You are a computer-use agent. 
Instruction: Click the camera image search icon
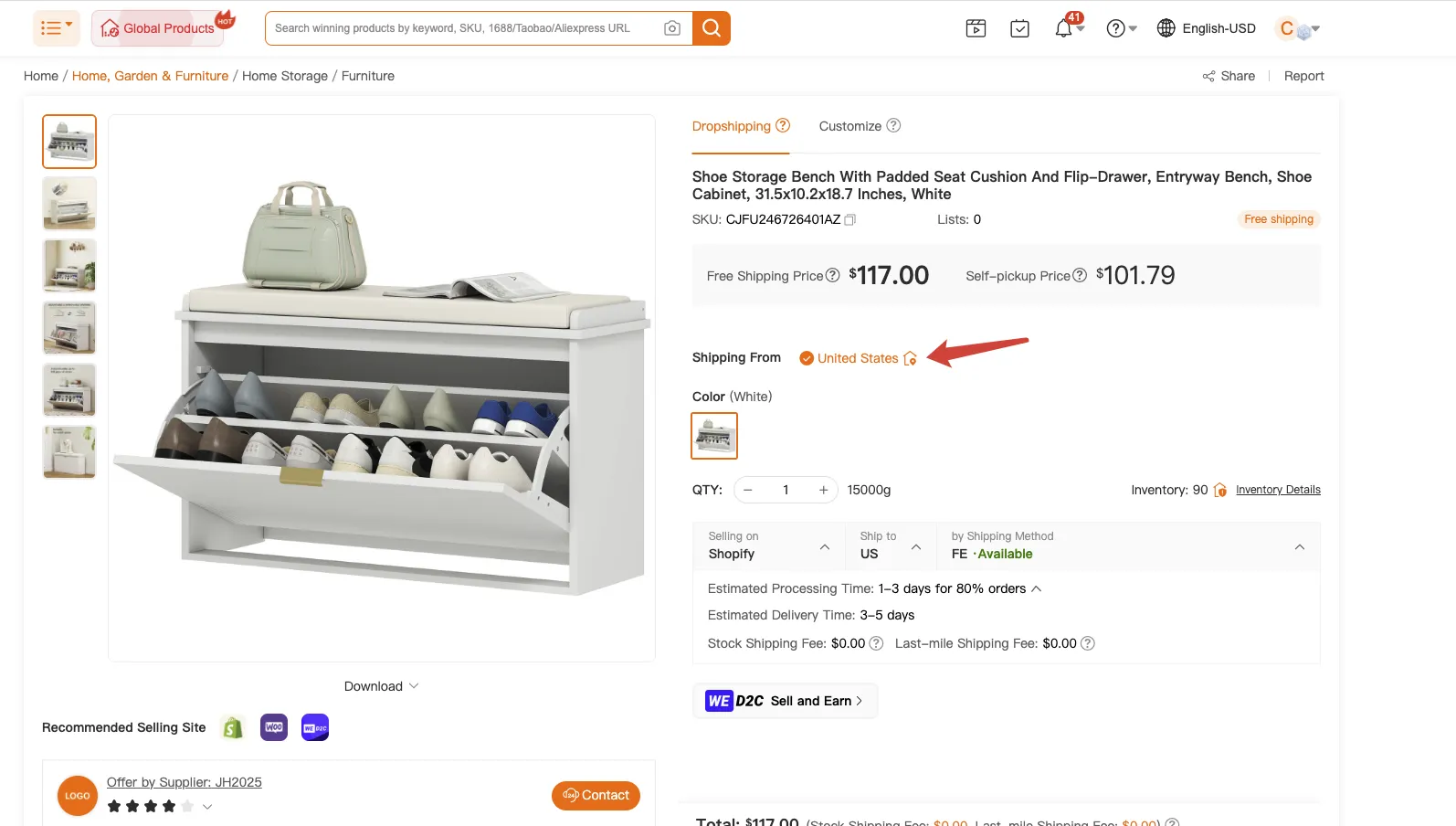tap(671, 28)
